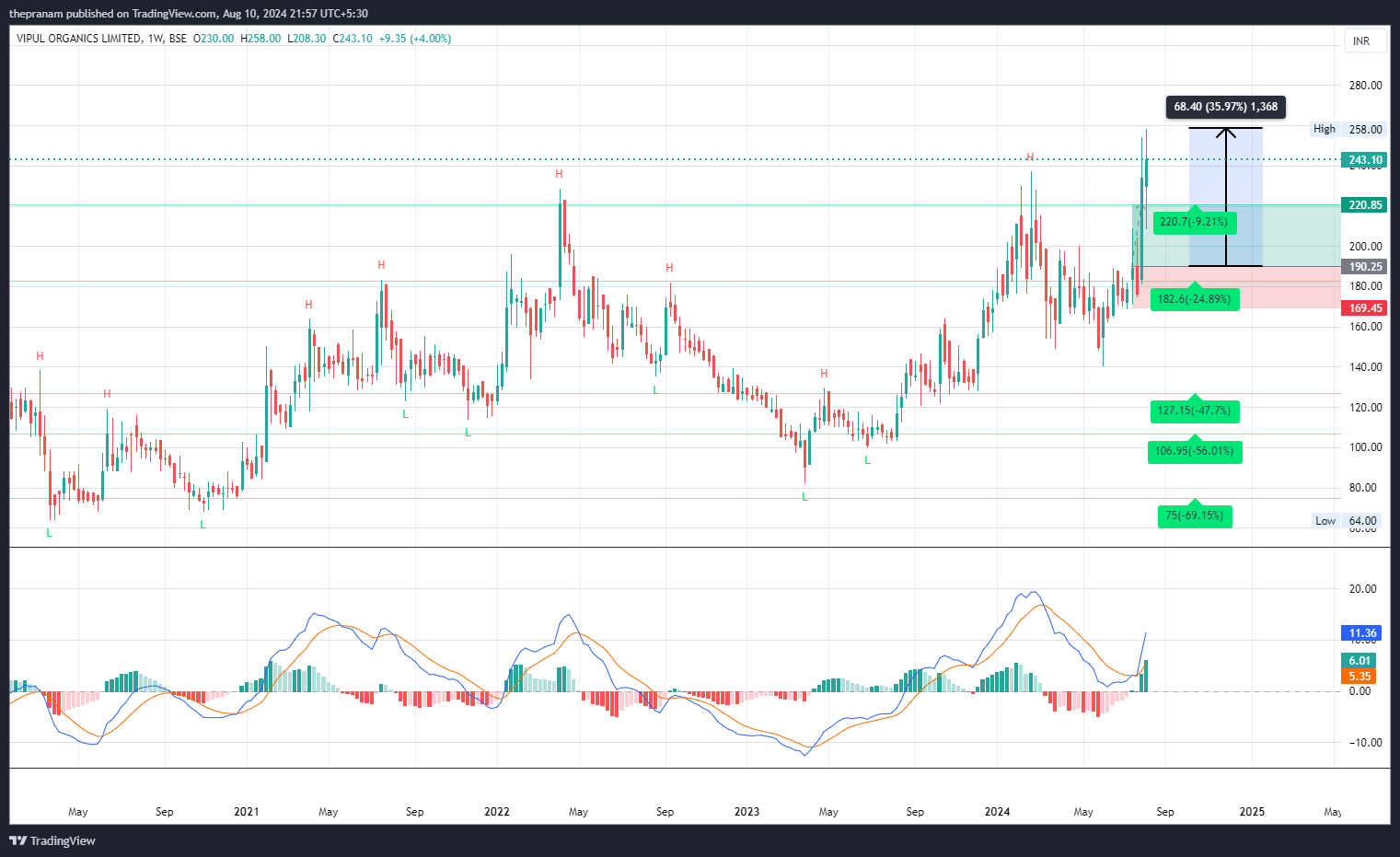Select the green 220.85 price label
Screen dimensions: 1400x857
tap(1364, 205)
